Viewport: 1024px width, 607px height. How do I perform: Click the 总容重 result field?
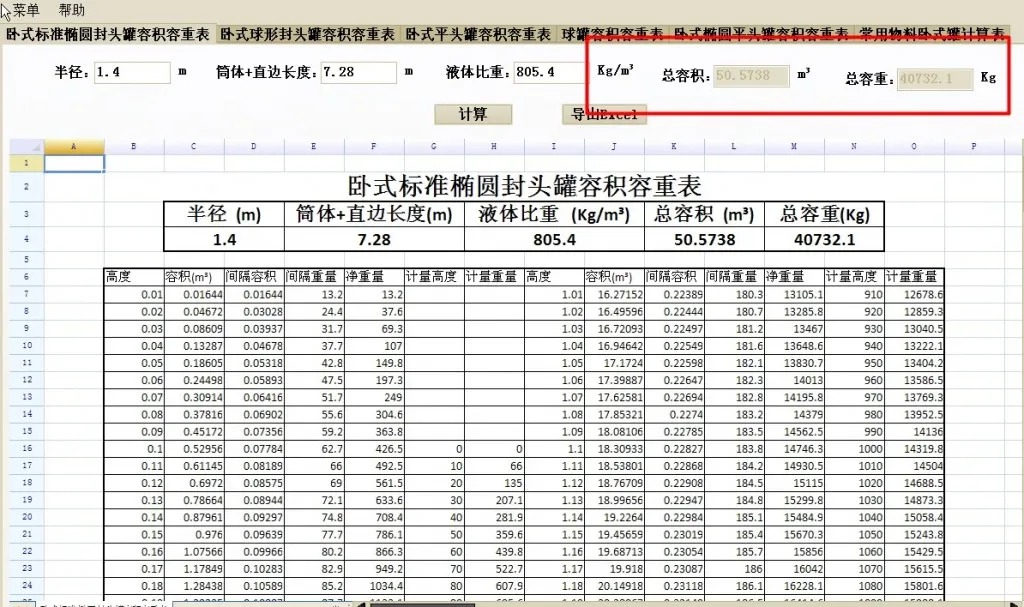934,79
